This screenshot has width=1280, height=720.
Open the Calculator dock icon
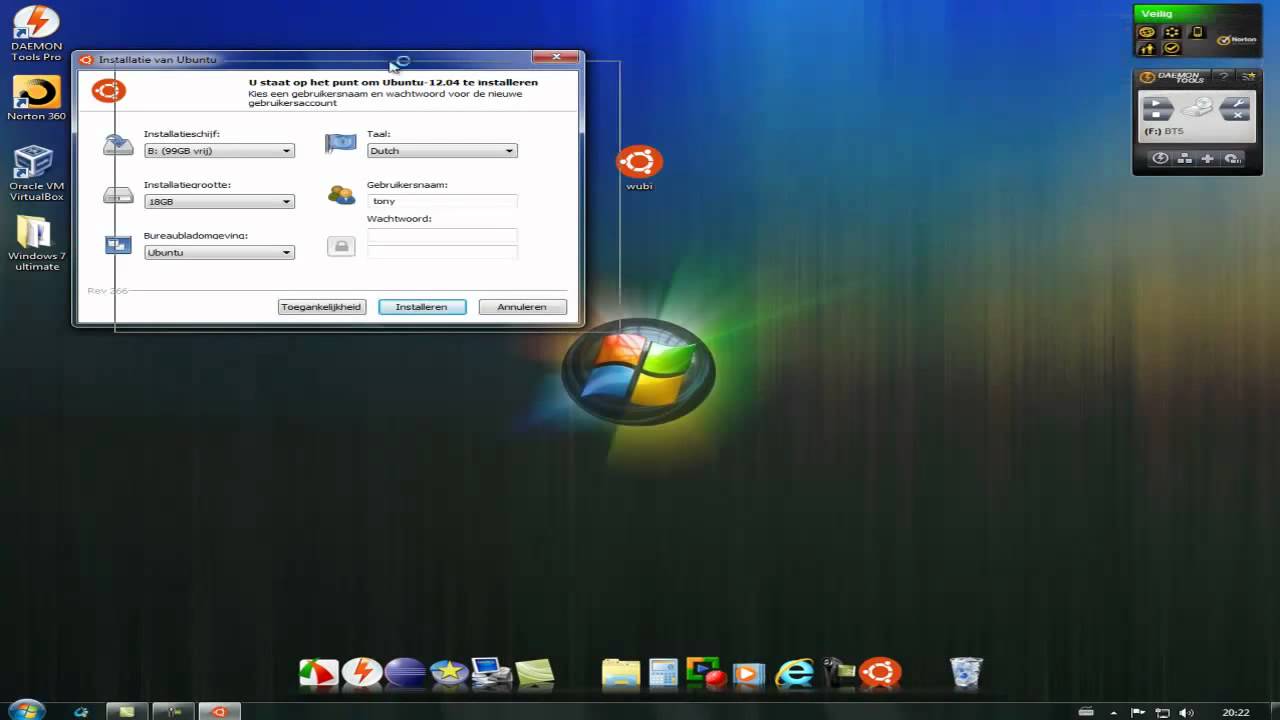coord(663,673)
